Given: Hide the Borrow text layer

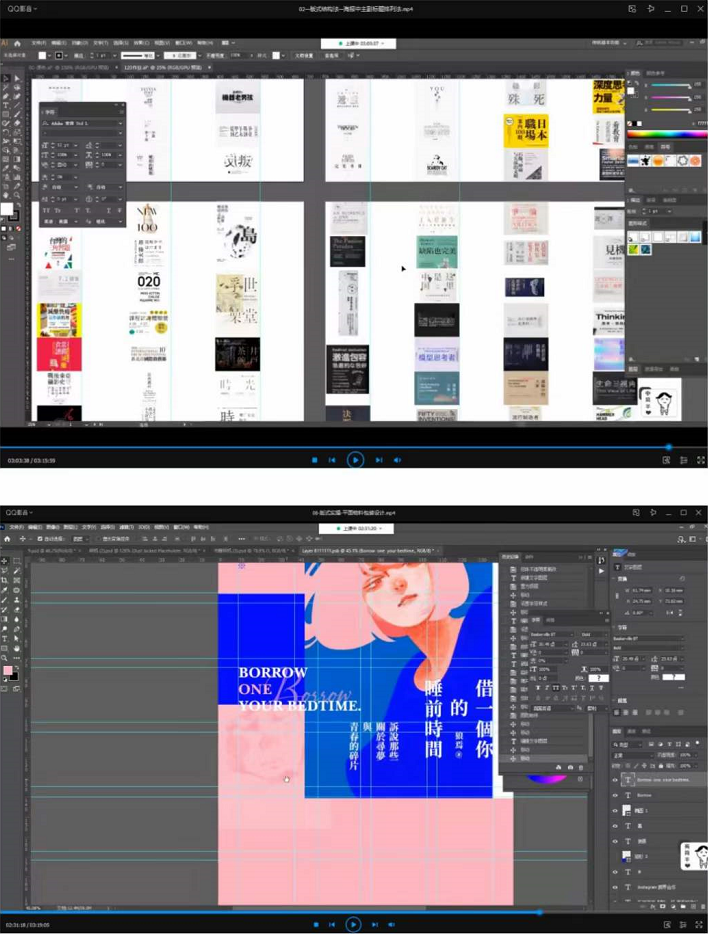Looking at the screenshot, I should [x=615, y=795].
